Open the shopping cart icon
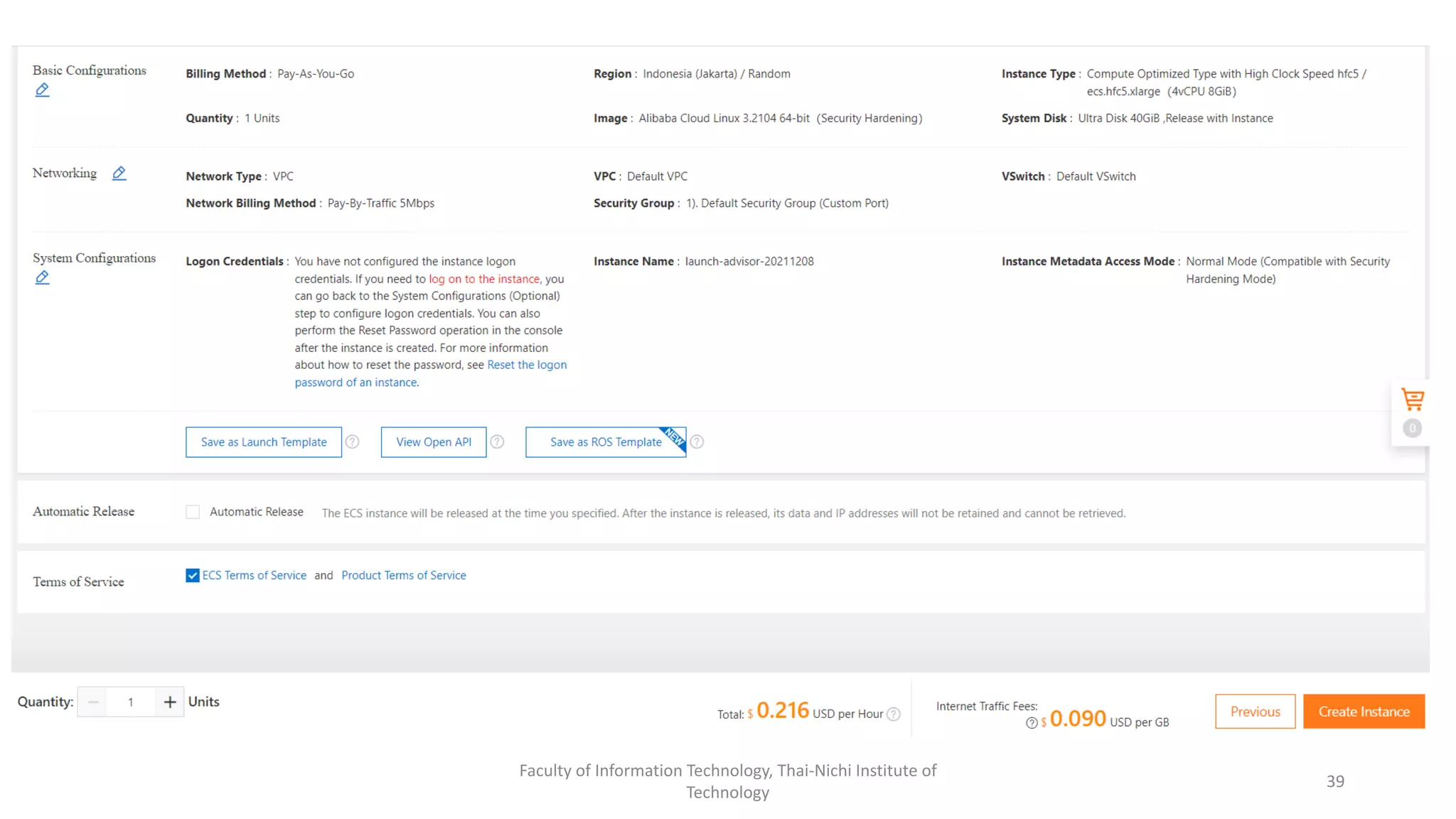1456x819 pixels. tap(1412, 400)
